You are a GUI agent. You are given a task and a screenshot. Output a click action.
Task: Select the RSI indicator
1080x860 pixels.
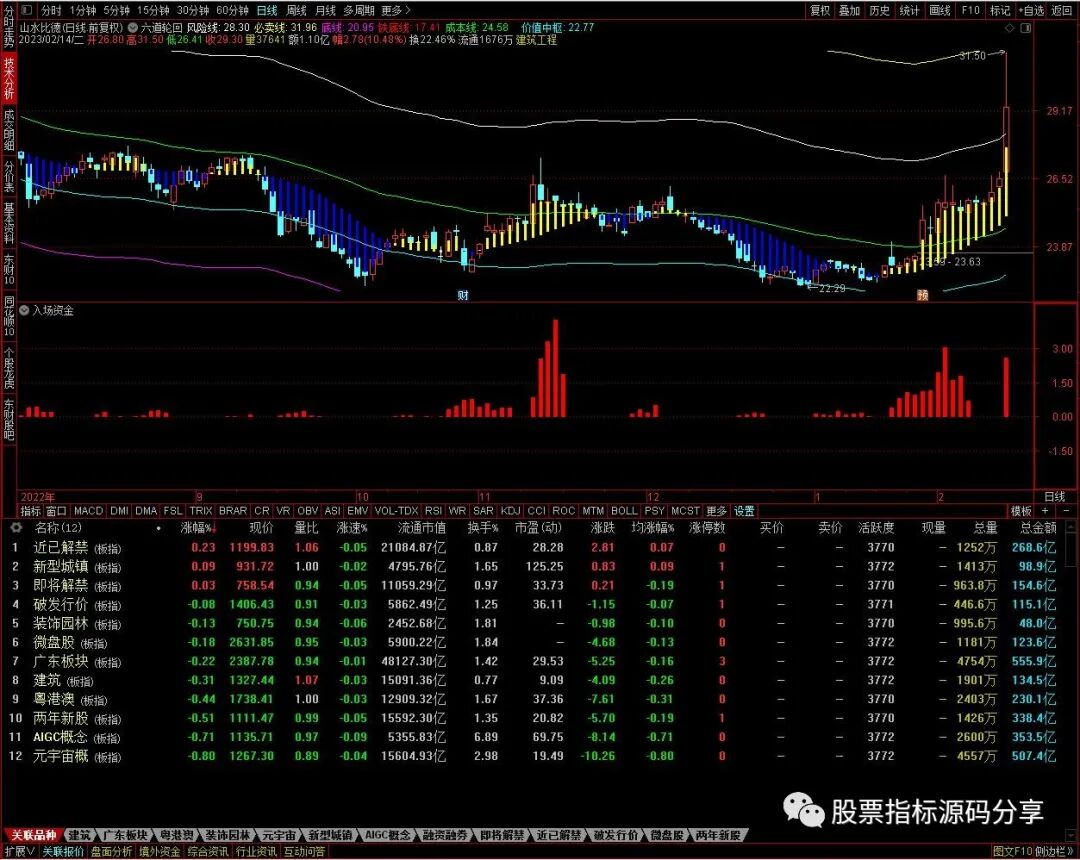433,511
